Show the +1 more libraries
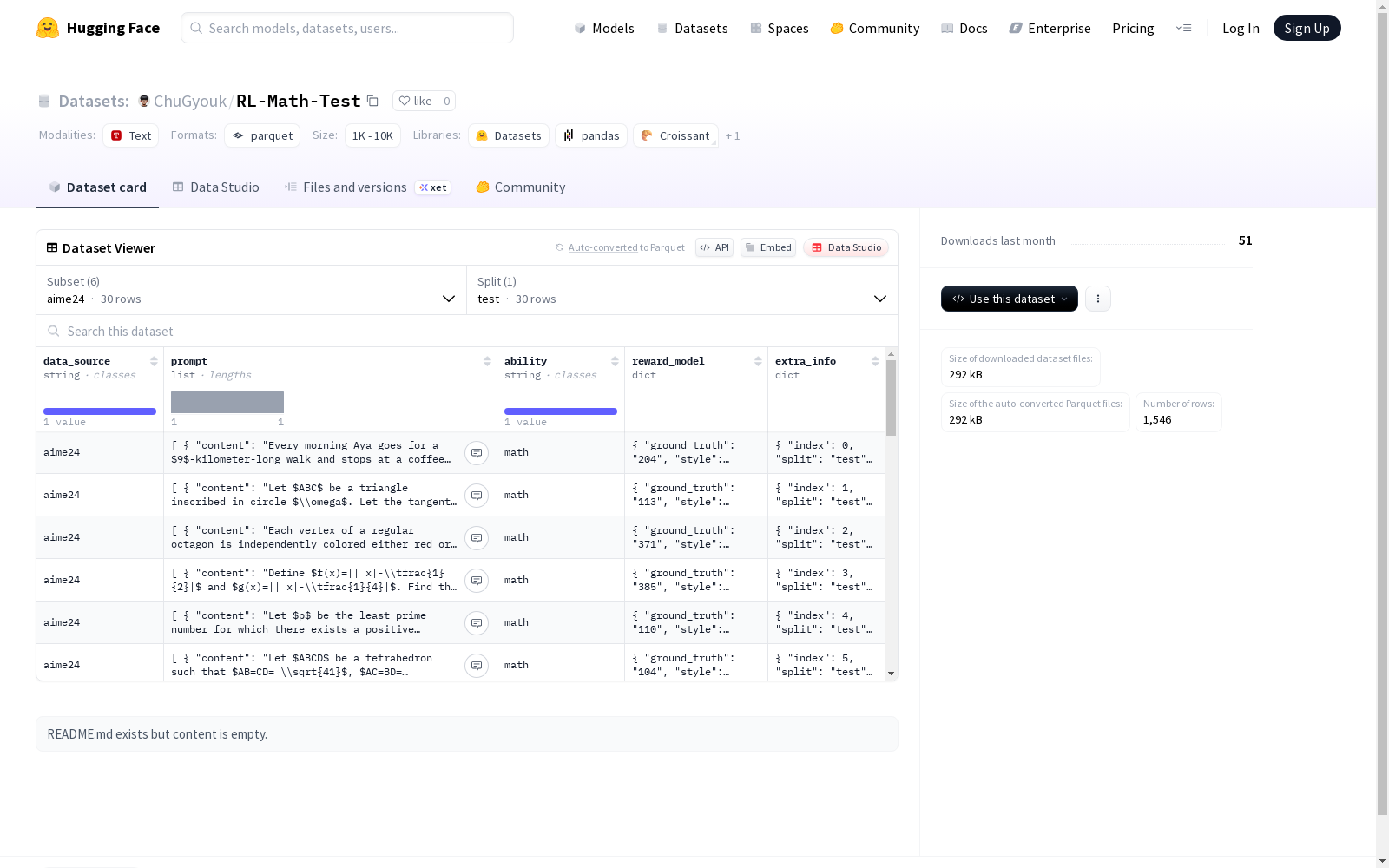1389x868 pixels. click(x=733, y=135)
